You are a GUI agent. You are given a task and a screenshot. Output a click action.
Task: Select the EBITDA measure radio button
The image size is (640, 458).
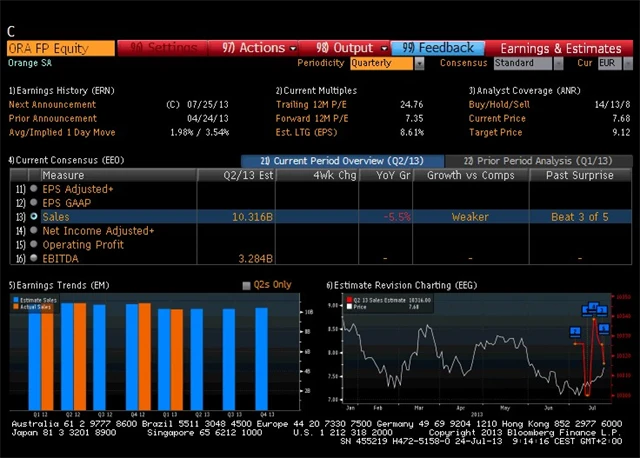click(34, 258)
